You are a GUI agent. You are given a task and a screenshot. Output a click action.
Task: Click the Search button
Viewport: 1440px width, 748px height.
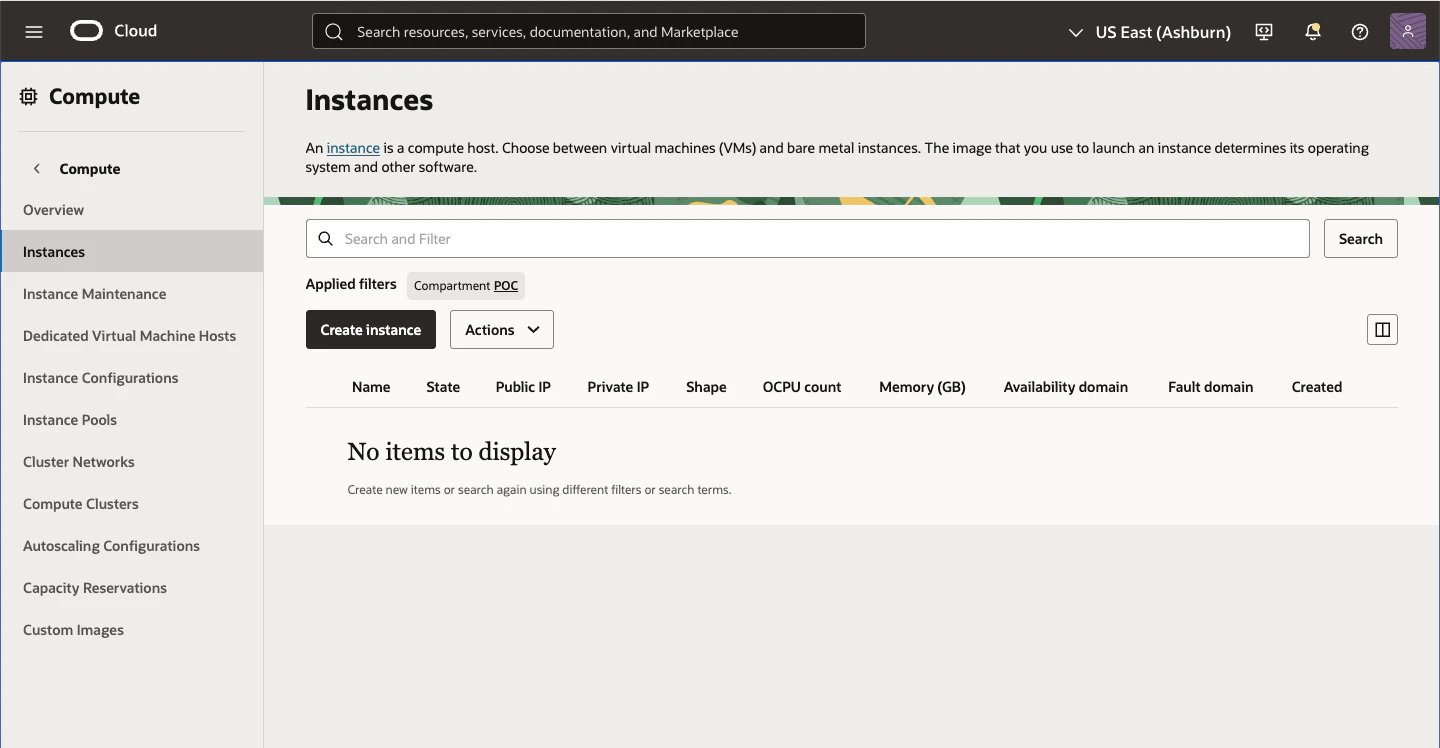click(1361, 239)
